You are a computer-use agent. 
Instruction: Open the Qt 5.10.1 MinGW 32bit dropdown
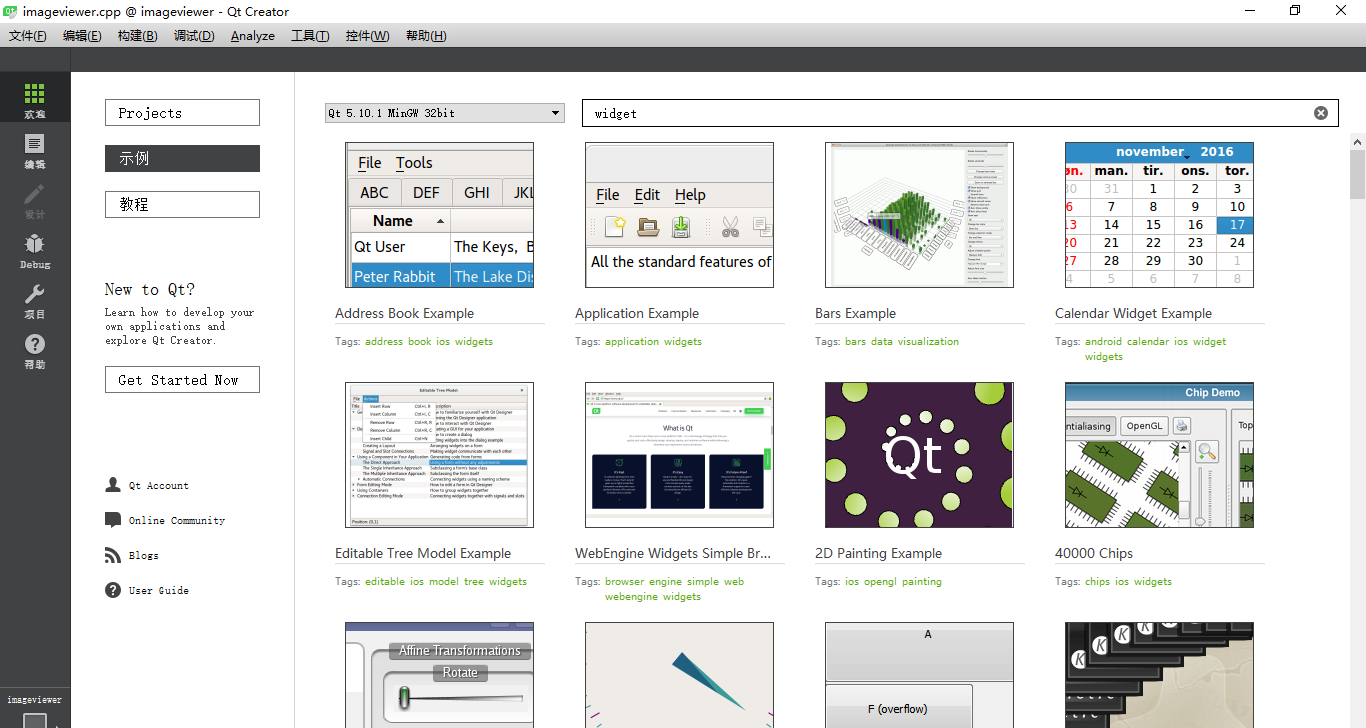click(x=444, y=113)
